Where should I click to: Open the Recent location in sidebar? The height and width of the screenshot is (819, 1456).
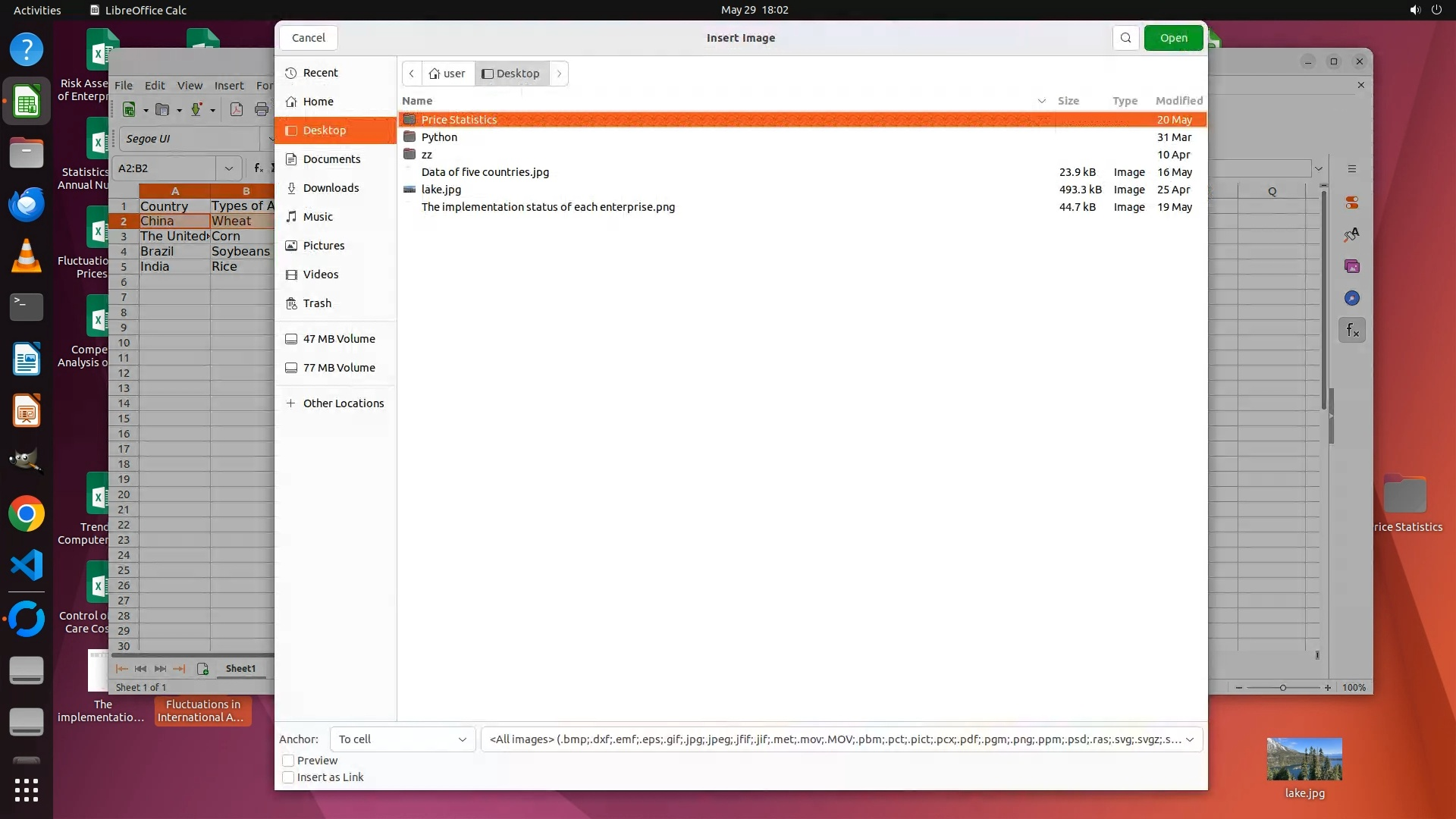(320, 73)
